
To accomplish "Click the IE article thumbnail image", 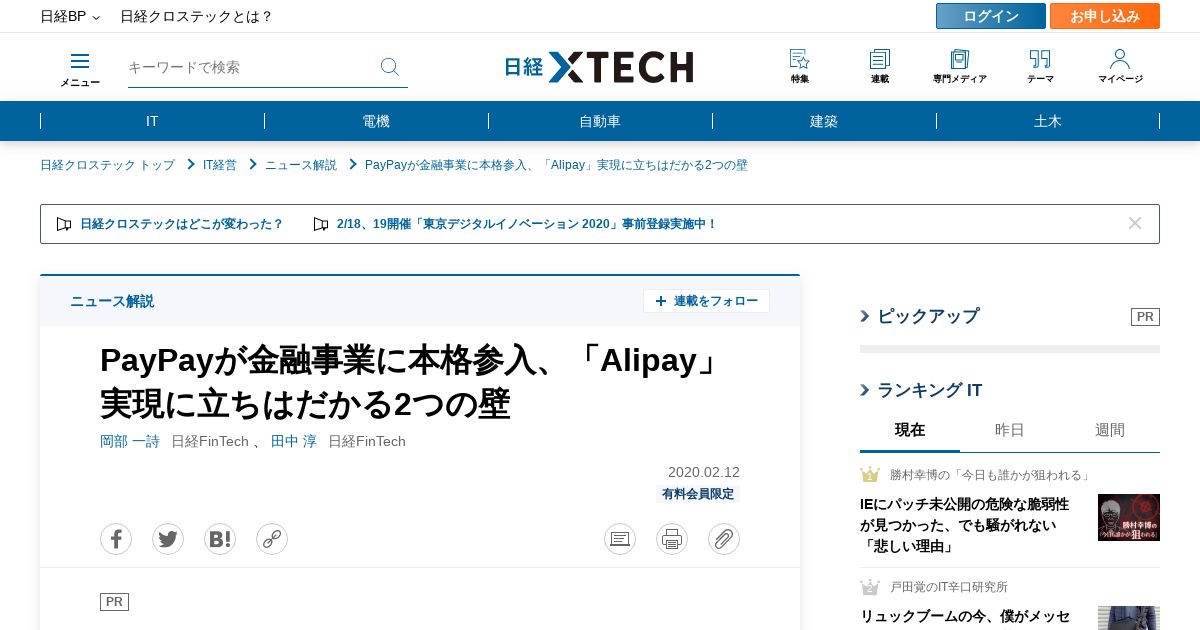I will [1129, 517].
